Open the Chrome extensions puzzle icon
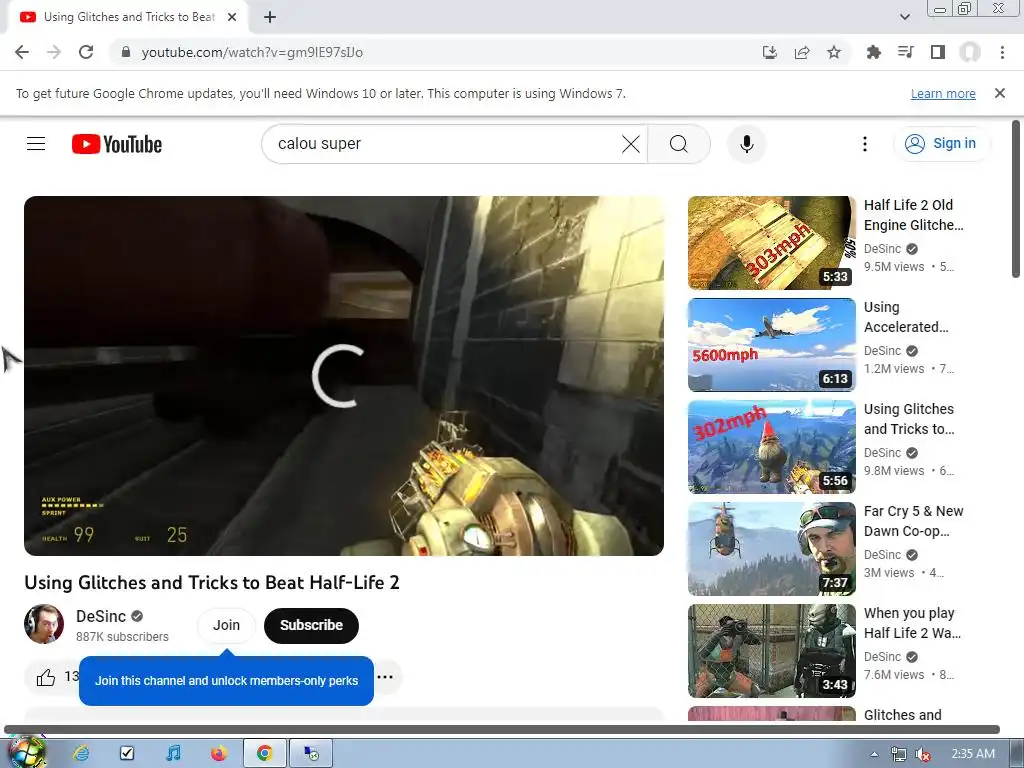The width and height of the screenshot is (1024, 768). (x=874, y=52)
